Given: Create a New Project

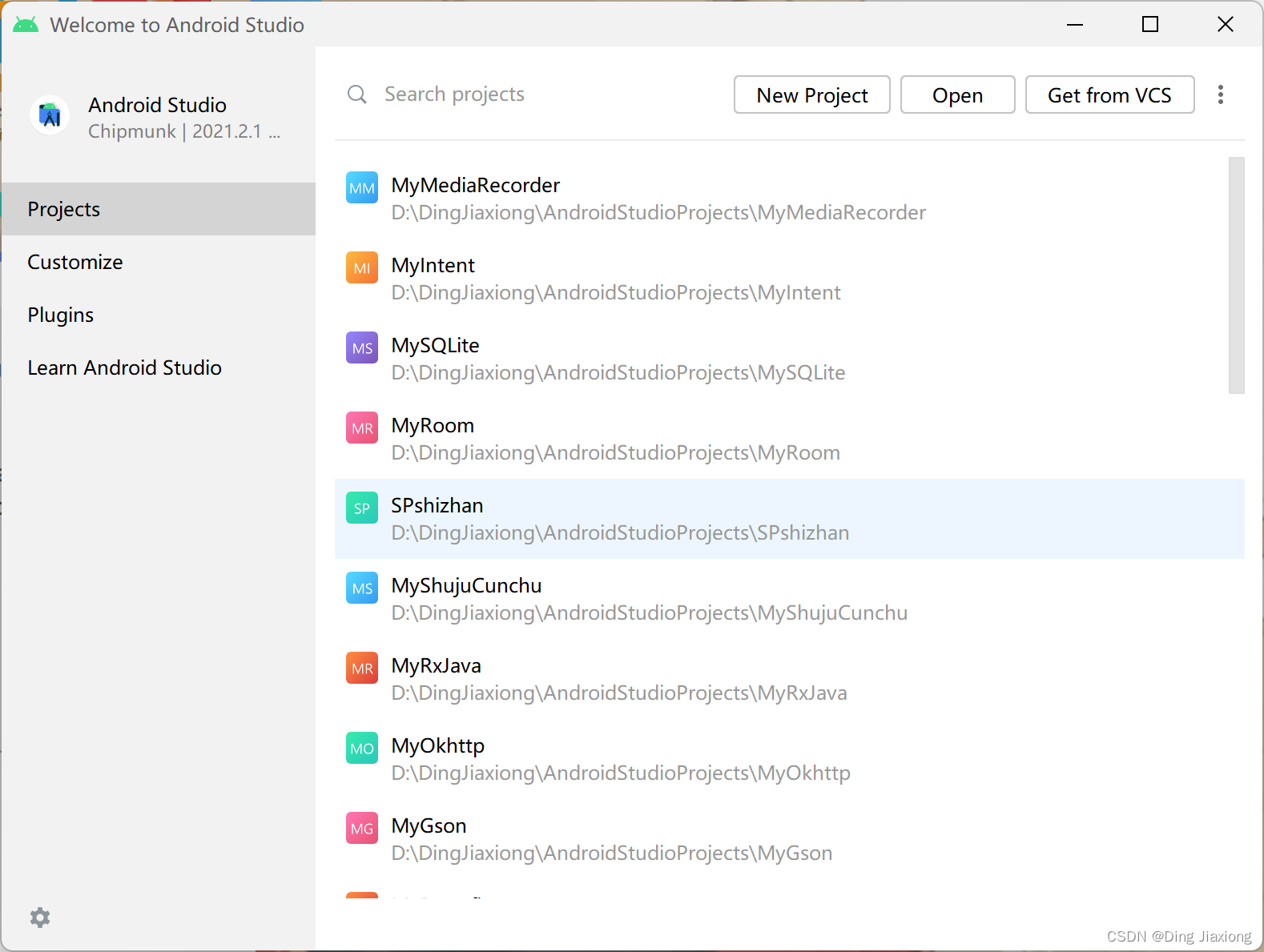Looking at the screenshot, I should pyautogui.click(x=812, y=94).
